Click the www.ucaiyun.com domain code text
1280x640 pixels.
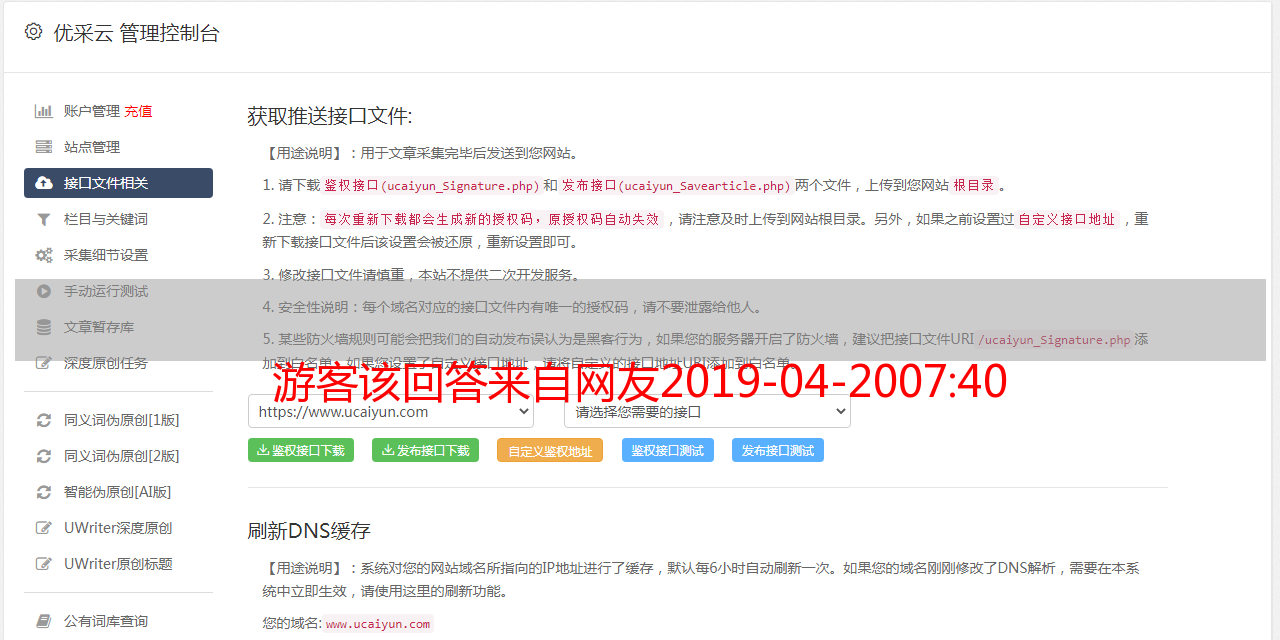coord(378,624)
